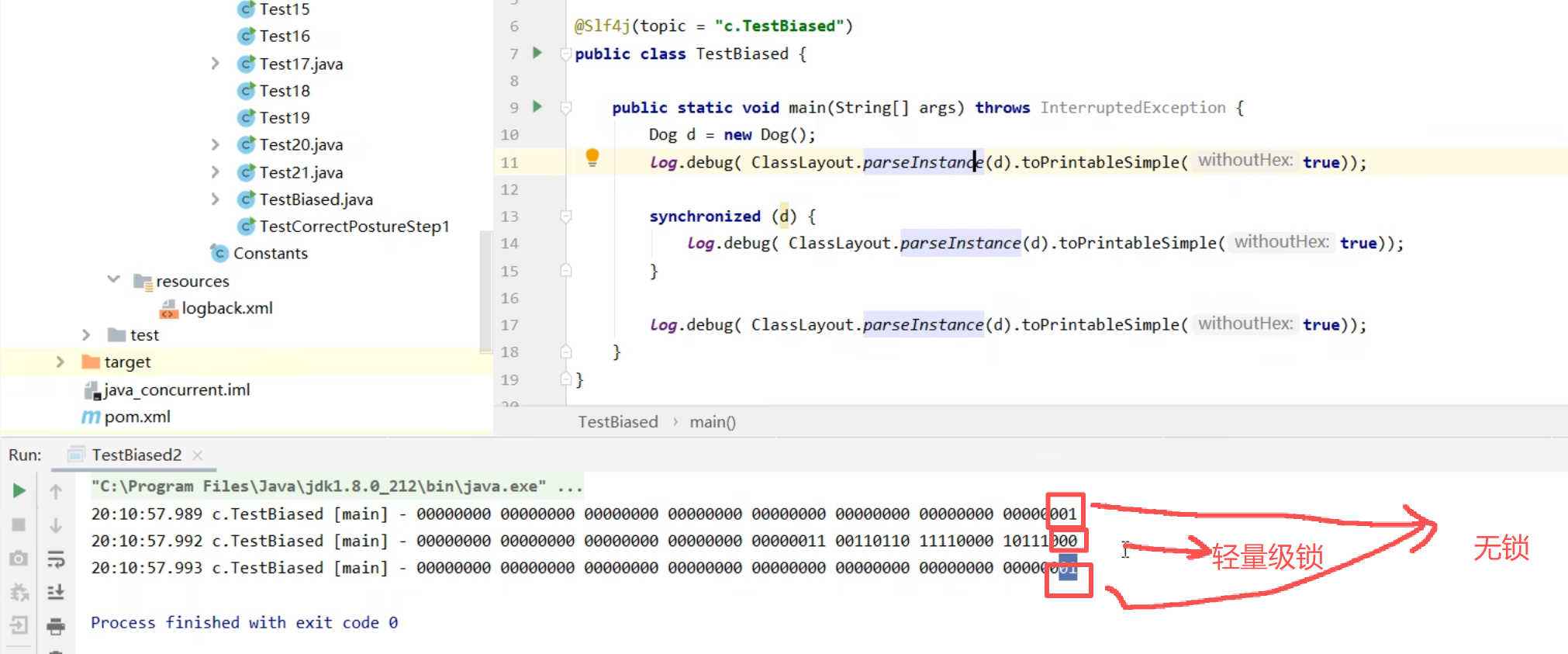The height and width of the screenshot is (654, 1568).
Task: Click the orange target folder icon
Action: (x=91, y=362)
